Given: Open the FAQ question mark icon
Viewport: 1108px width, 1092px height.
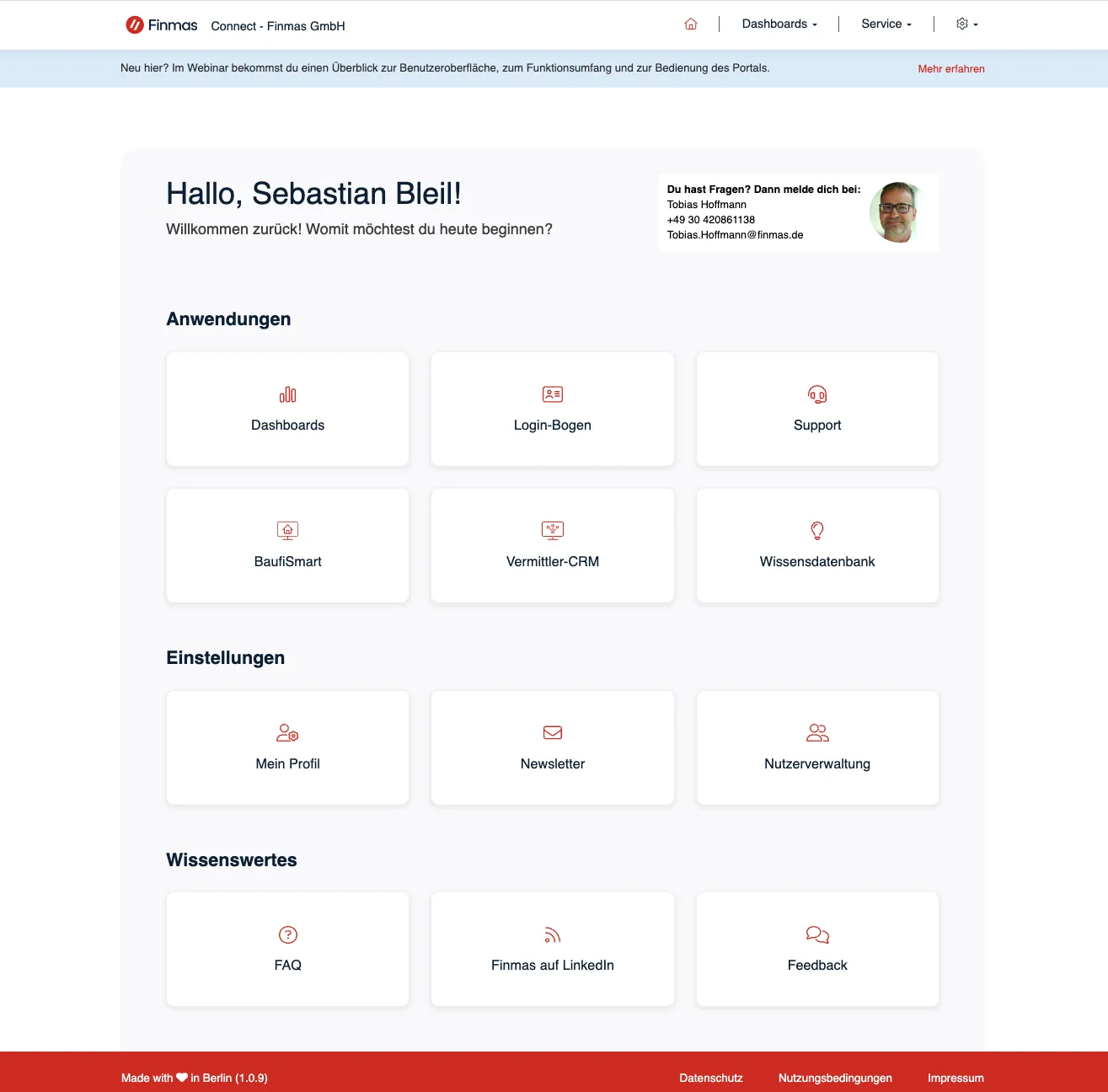Looking at the screenshot, I should 288,934.
